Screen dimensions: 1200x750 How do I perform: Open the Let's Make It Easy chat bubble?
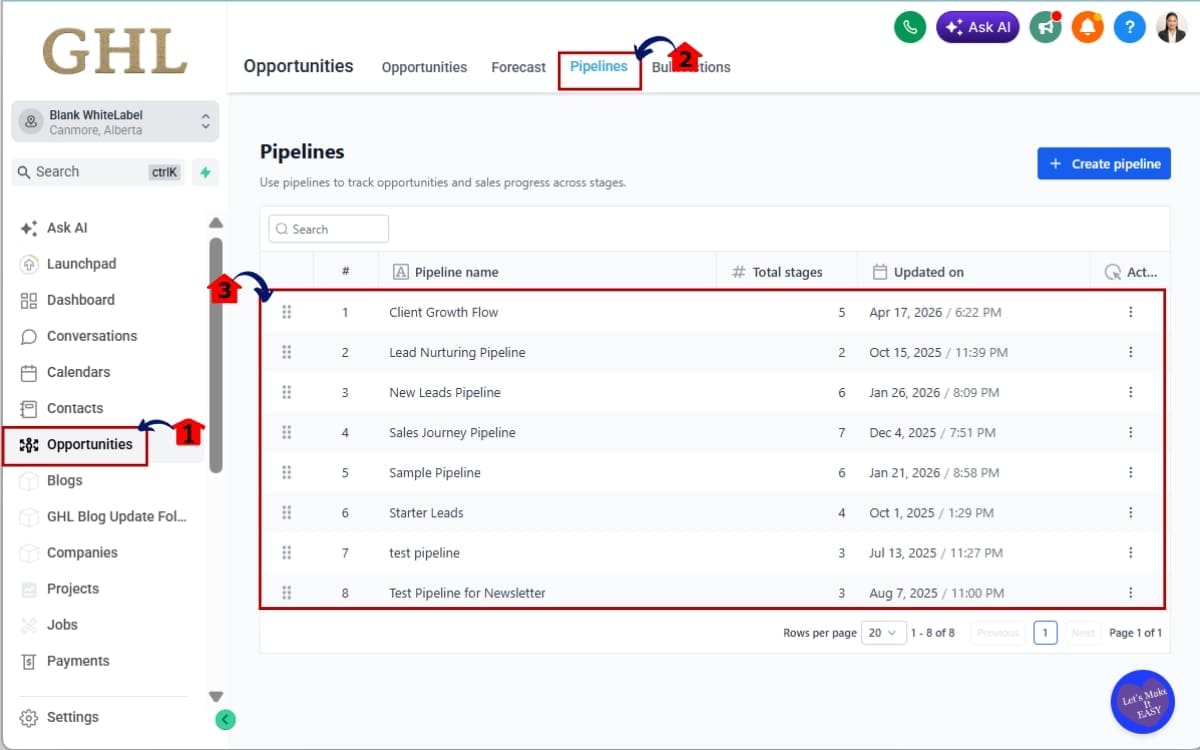(x=1142, y=701)
